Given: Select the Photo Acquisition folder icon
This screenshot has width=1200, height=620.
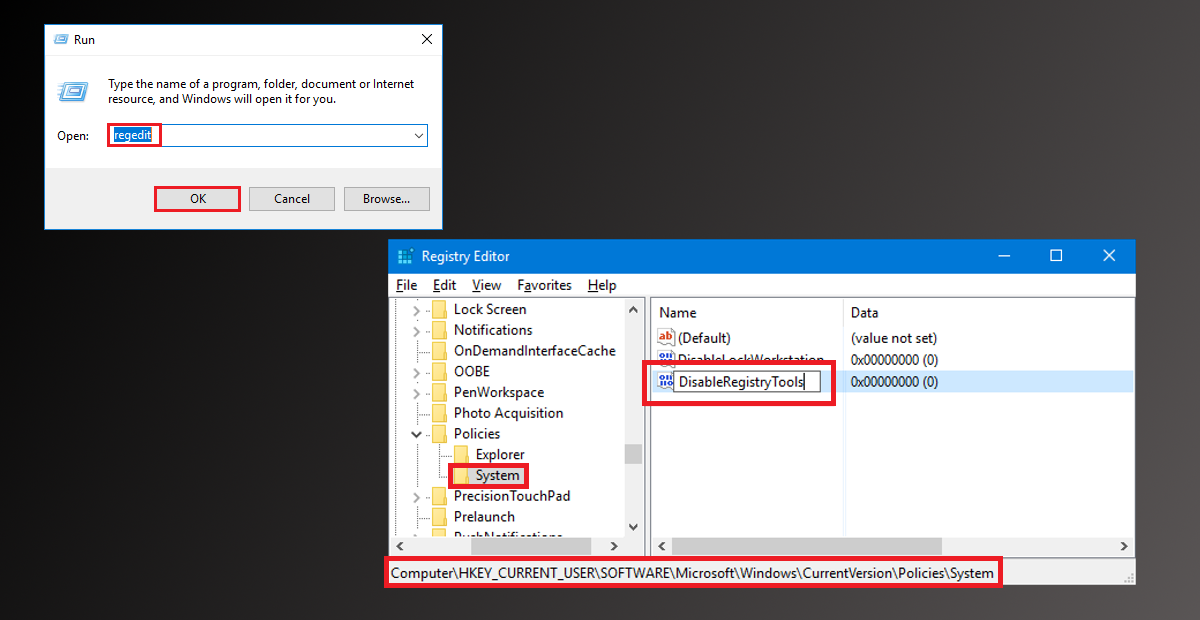Looking at the screenshot, I should [439, 413].
